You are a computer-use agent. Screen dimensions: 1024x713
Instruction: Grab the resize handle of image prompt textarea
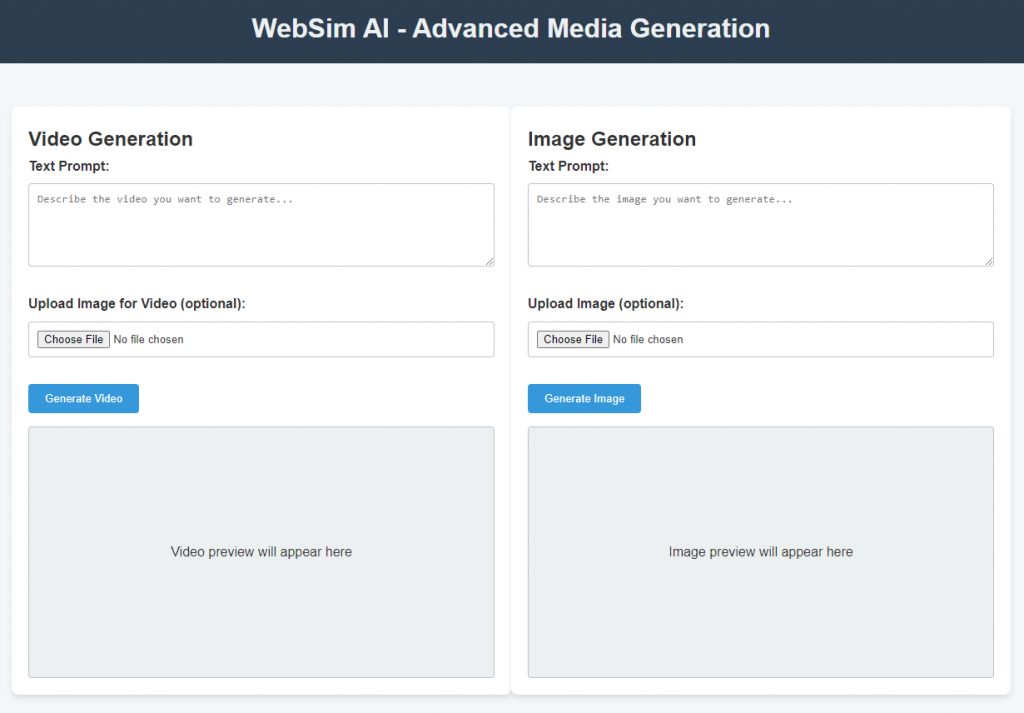pyautogui.click(x=988, y=261)
